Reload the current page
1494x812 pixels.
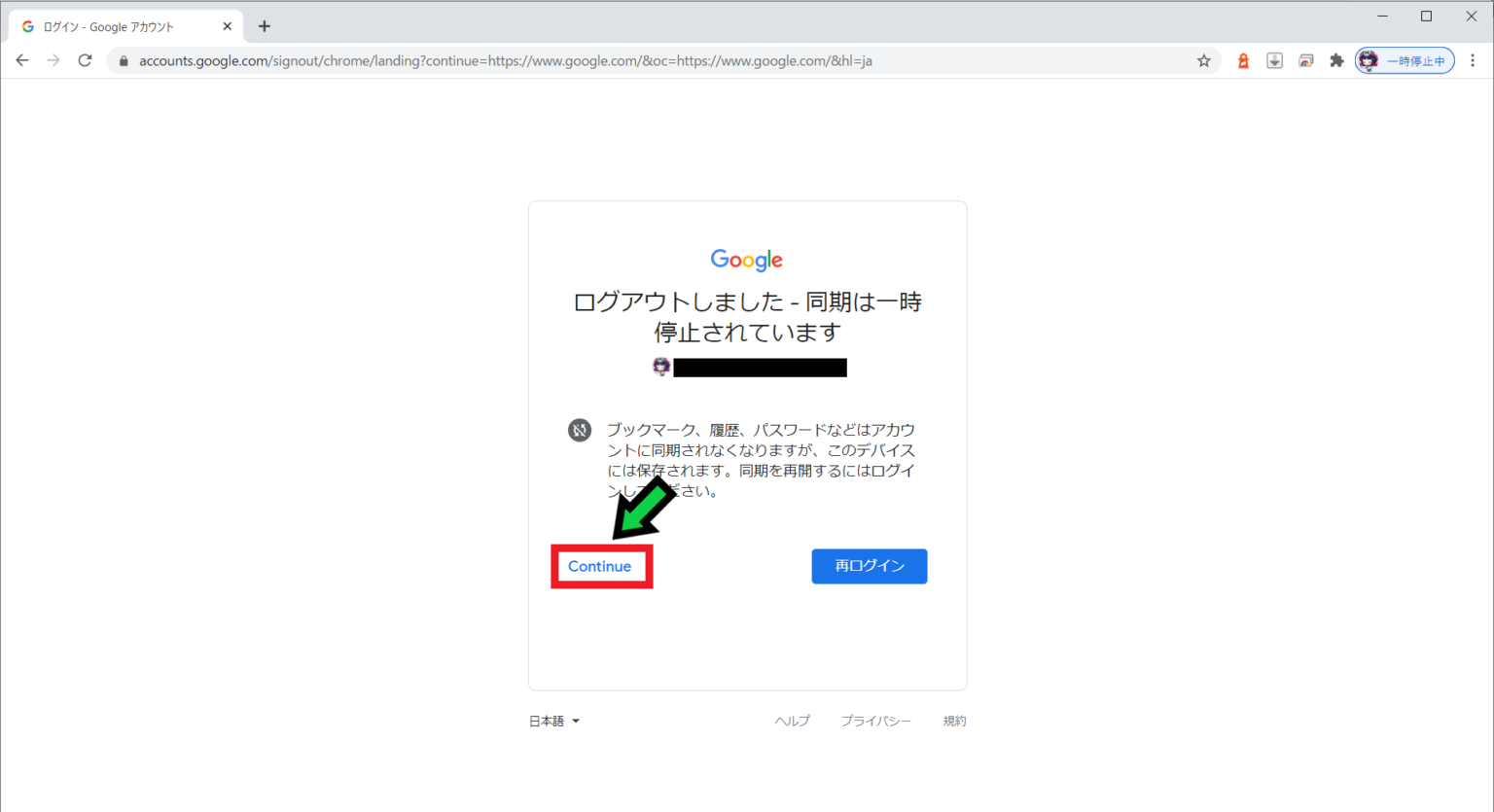(86, 60)
